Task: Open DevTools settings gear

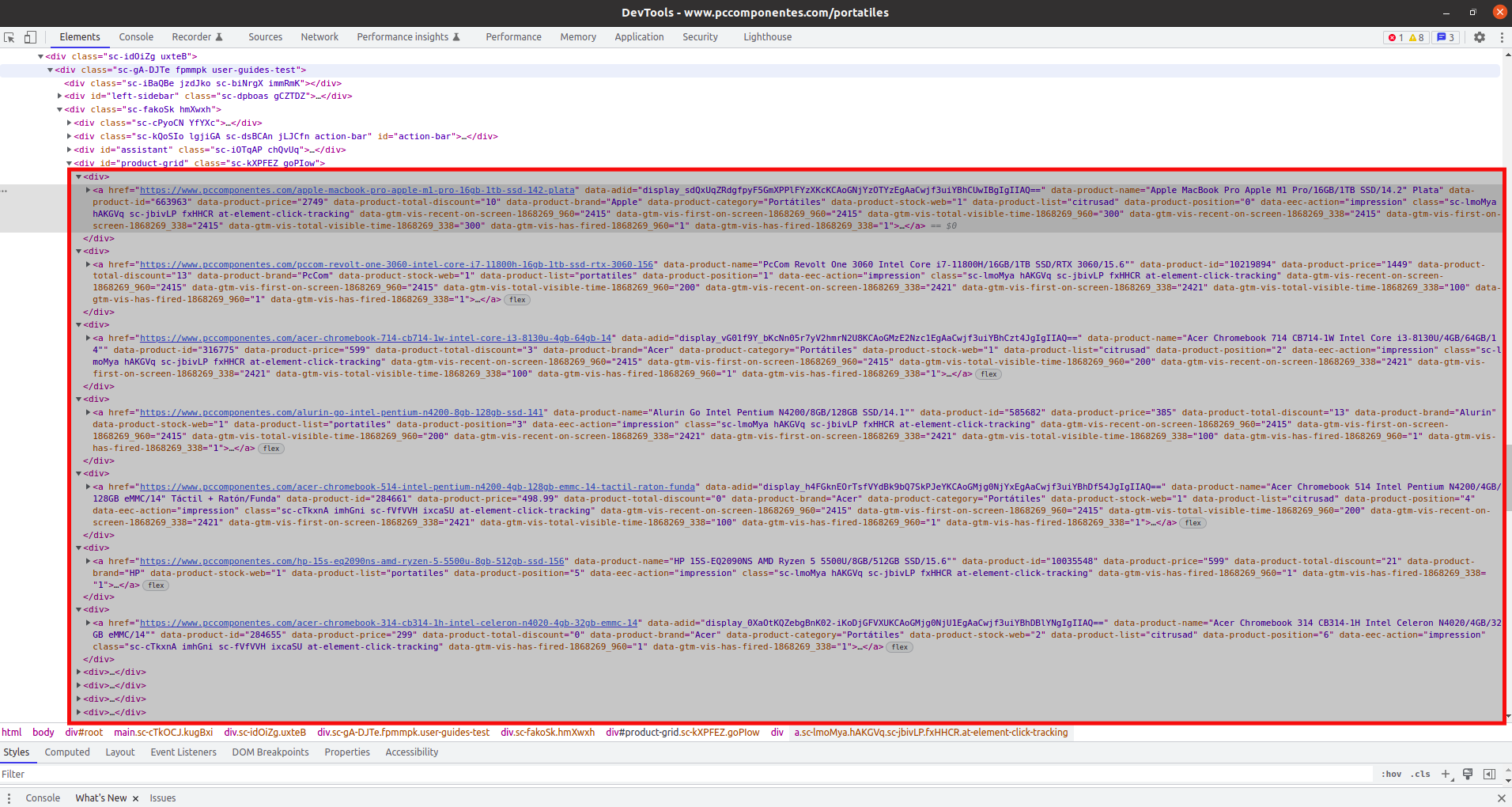Action: tap(1479, 37)
